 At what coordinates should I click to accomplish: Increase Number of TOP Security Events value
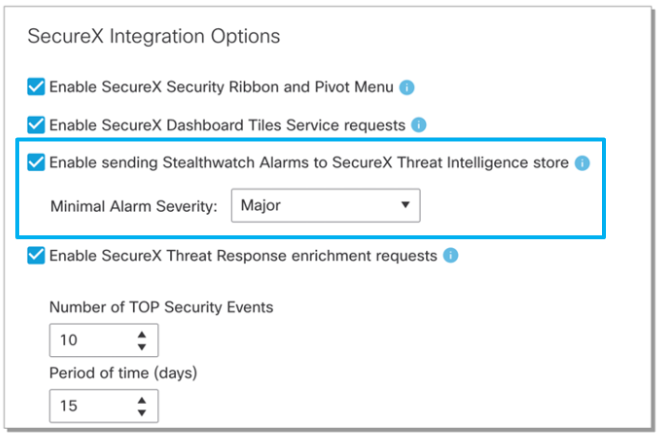pyautogui.click(x=142, y=334)
